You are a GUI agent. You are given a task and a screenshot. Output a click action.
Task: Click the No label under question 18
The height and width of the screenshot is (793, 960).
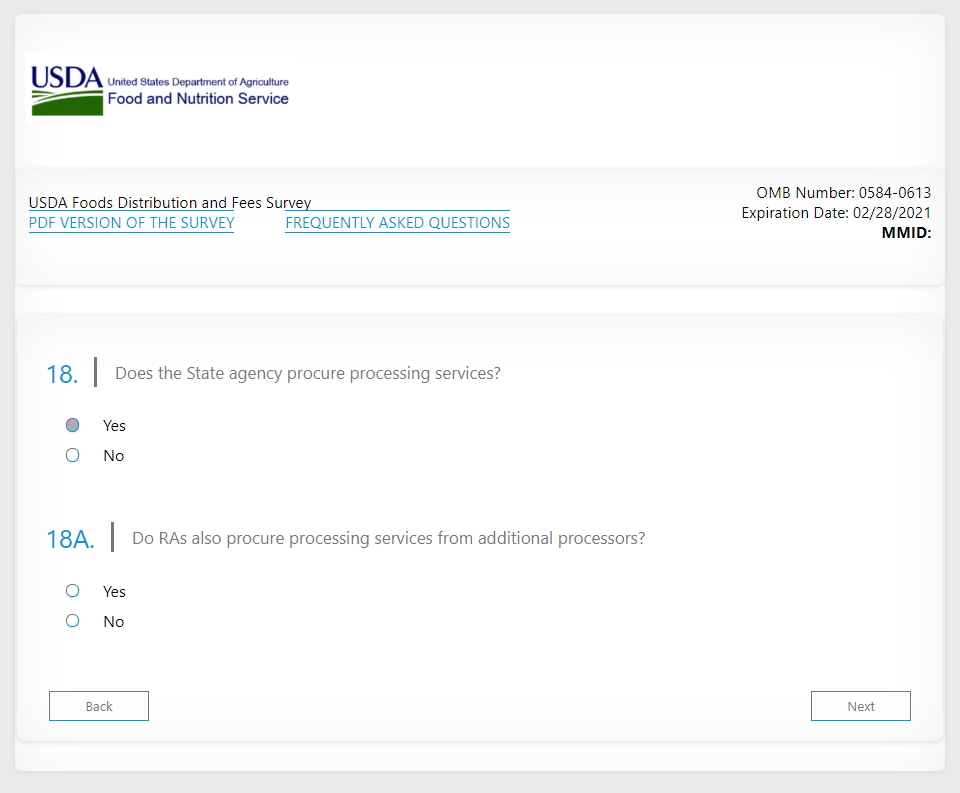tap(113, 456)
